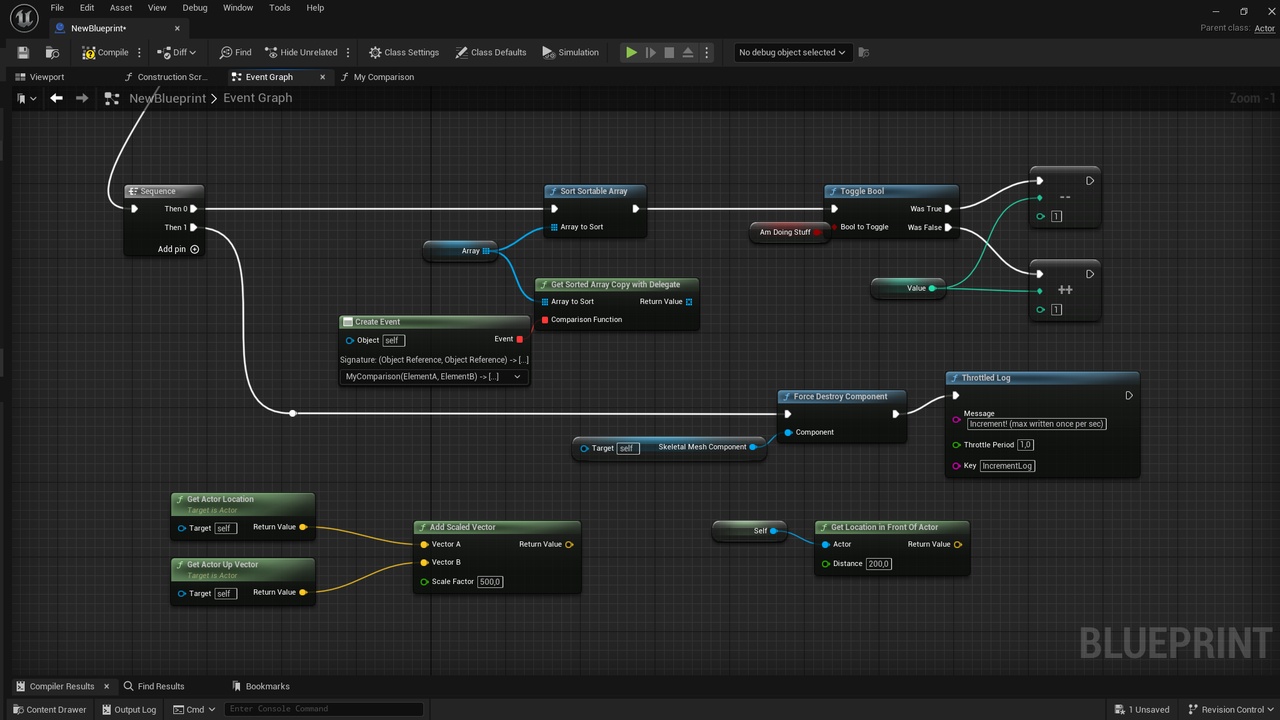Viewport: 1280px width, 720px height.
Task: Open play mode options menu
Action: 707,52
